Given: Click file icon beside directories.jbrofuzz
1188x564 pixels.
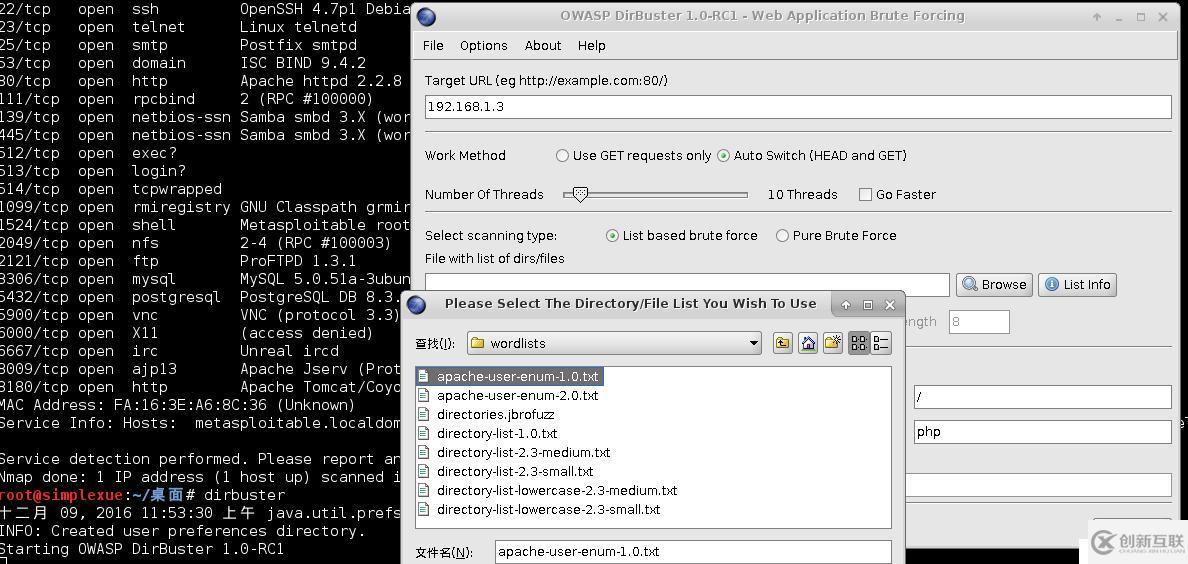Looking at the screenshot, I should [x=424, y=415].
